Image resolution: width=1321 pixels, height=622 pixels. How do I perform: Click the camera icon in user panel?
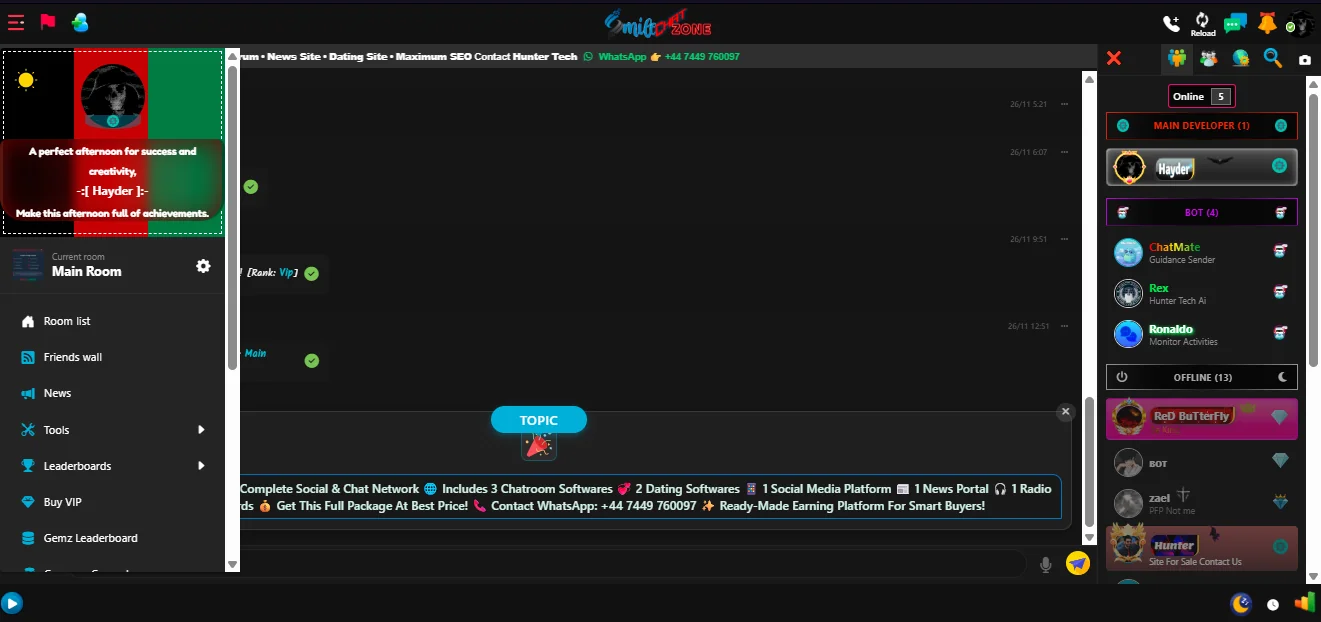[1305, 60]
